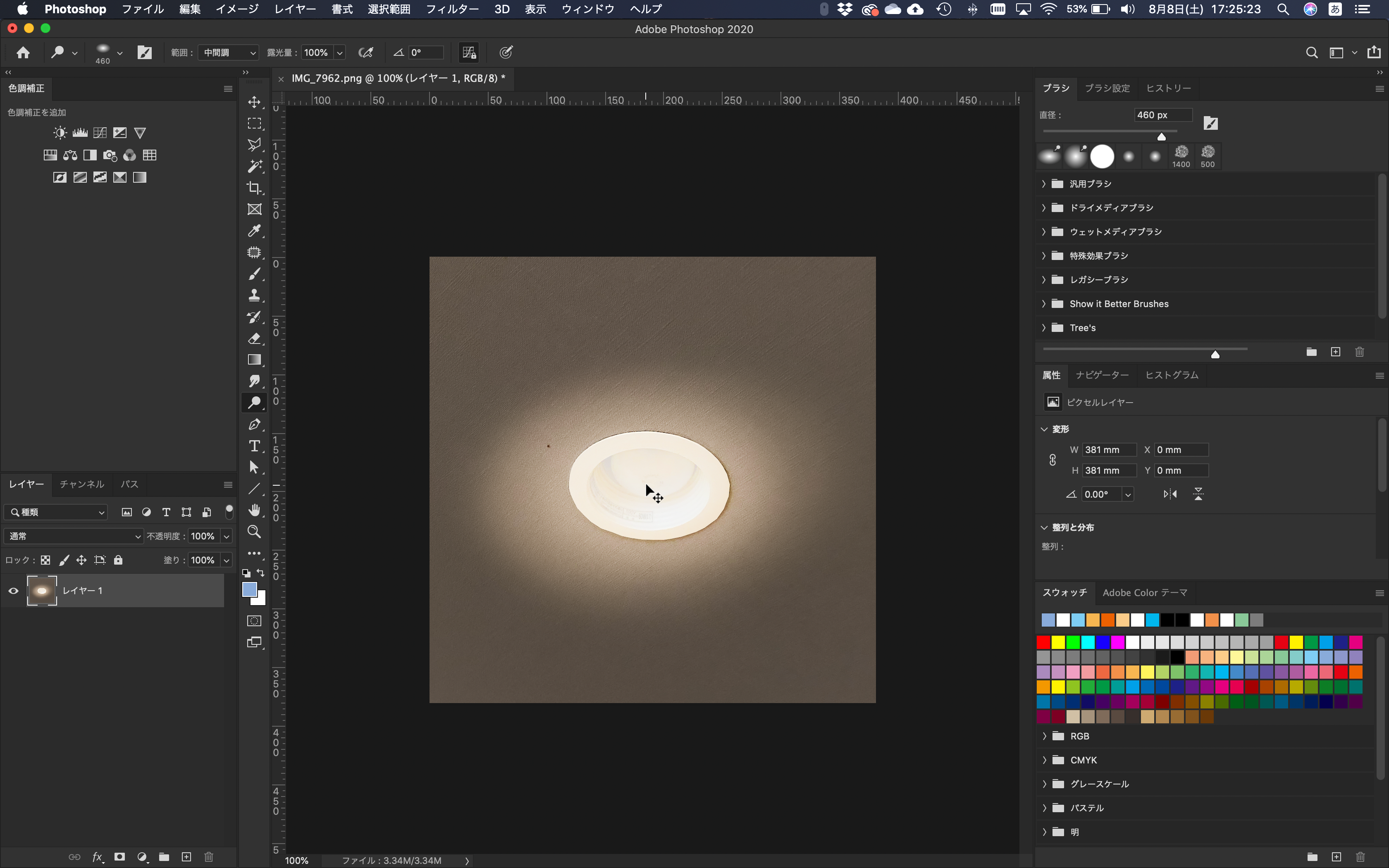Open the フィルター menu
The image size is (1389, 868).
[x=452, y=9]
